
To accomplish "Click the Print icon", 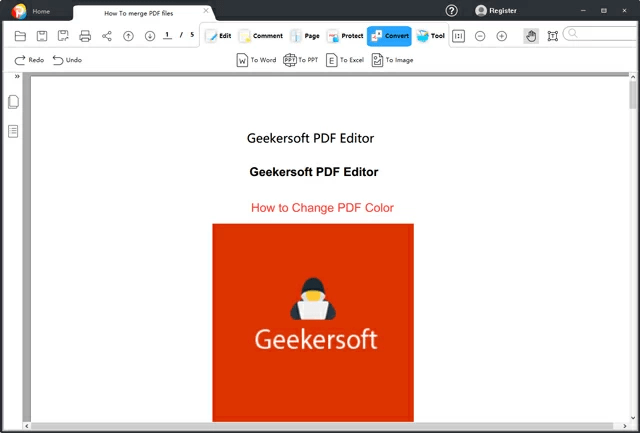I will coord(85,36).
